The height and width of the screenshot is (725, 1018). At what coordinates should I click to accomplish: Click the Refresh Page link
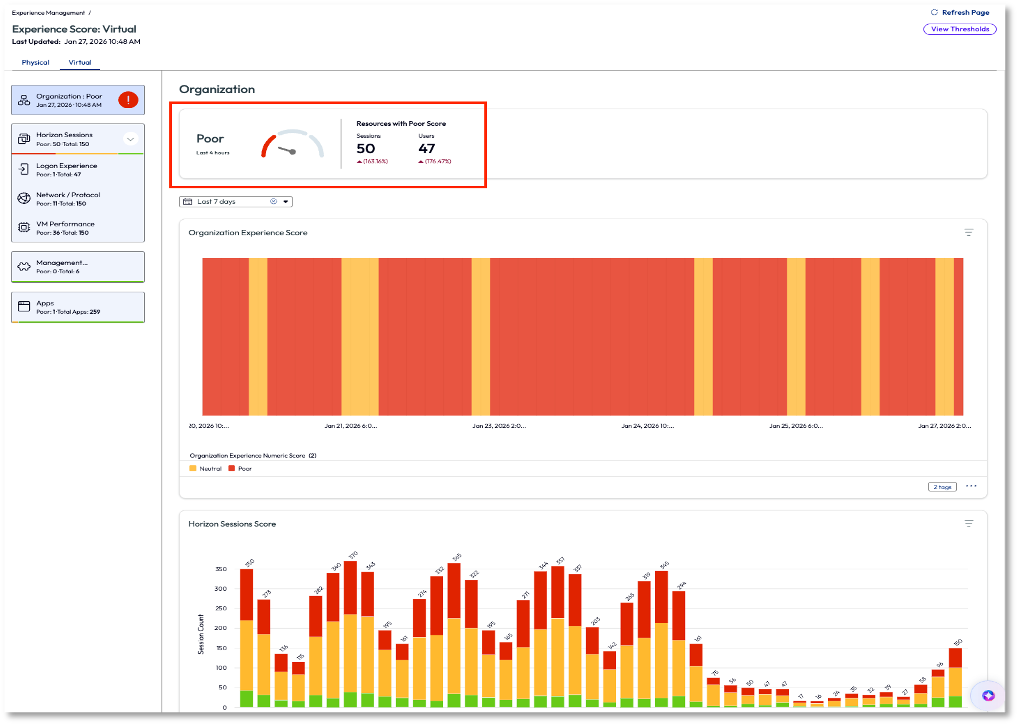[959, 12]
